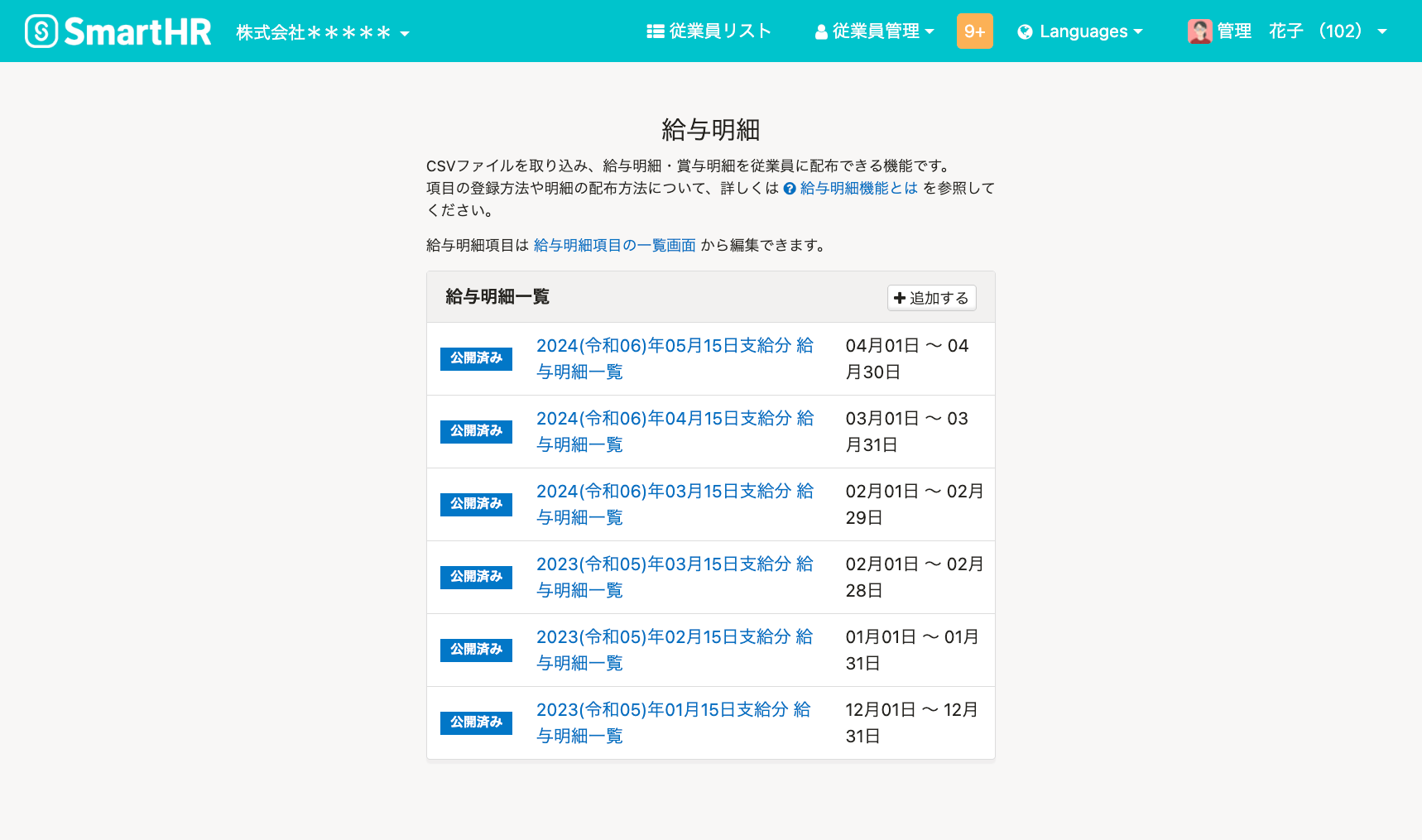
Task: Open the 9+ notifications badge
Action: (x=974, y=31)
